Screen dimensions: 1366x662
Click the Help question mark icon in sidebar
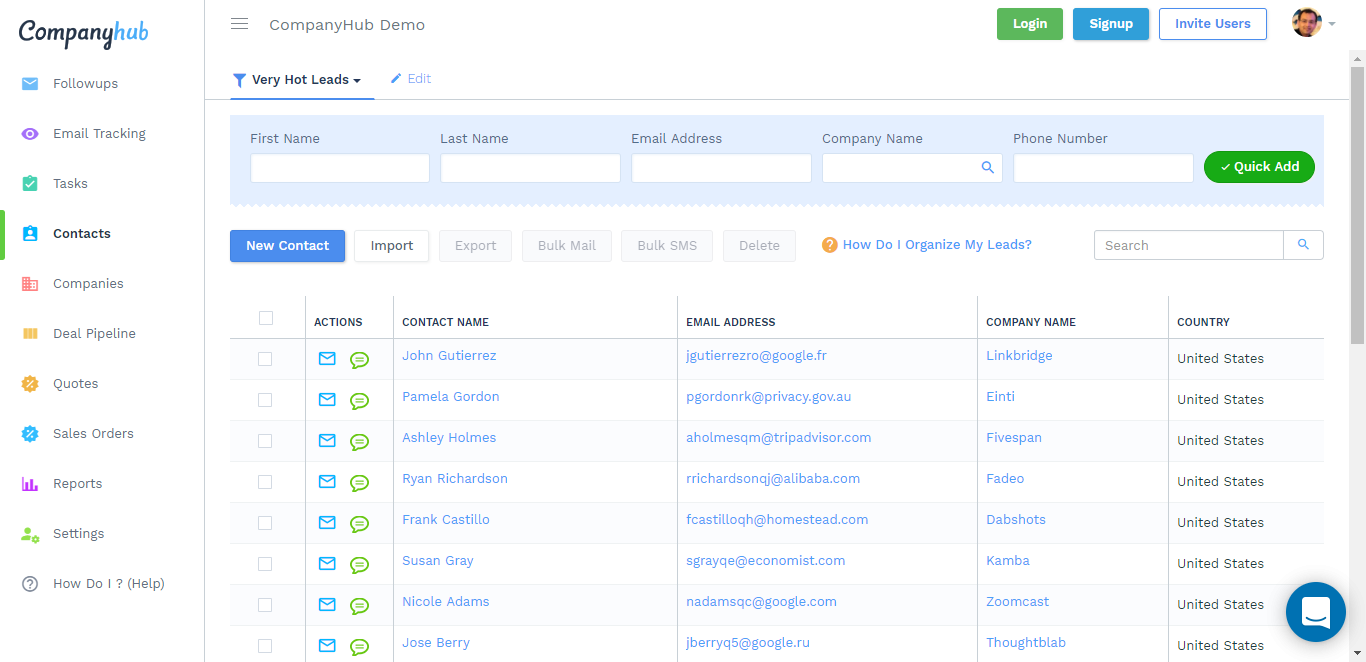30,584
